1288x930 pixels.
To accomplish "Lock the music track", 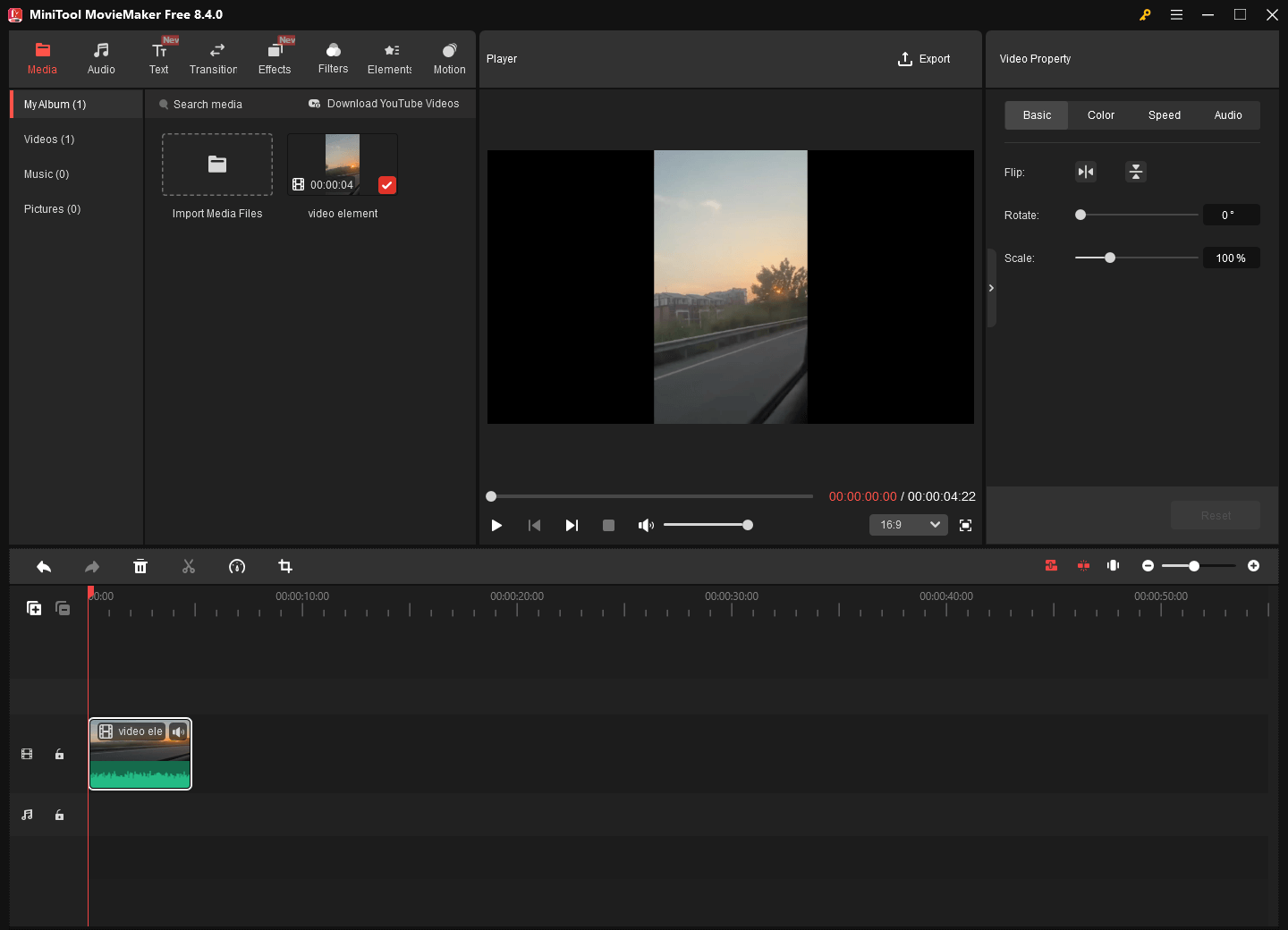I will (59, 815).
